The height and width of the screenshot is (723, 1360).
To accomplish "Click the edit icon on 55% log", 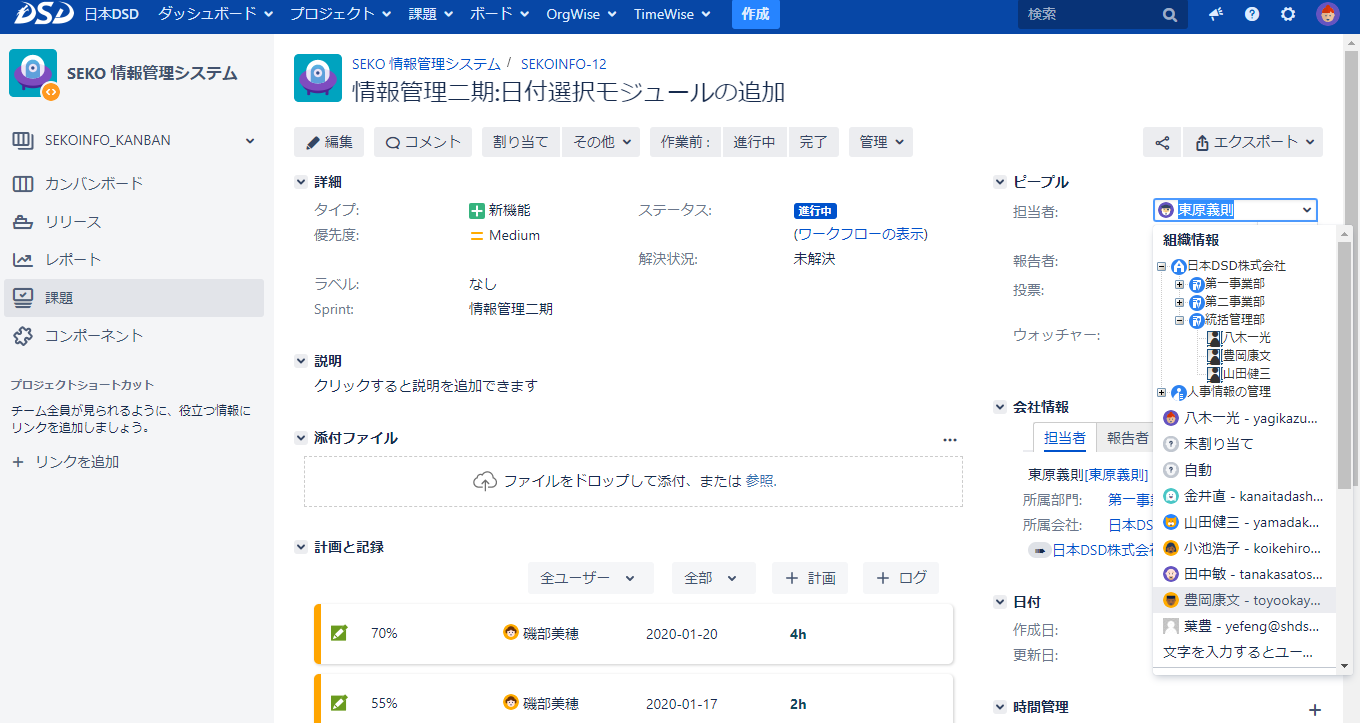I will point(339,704).
